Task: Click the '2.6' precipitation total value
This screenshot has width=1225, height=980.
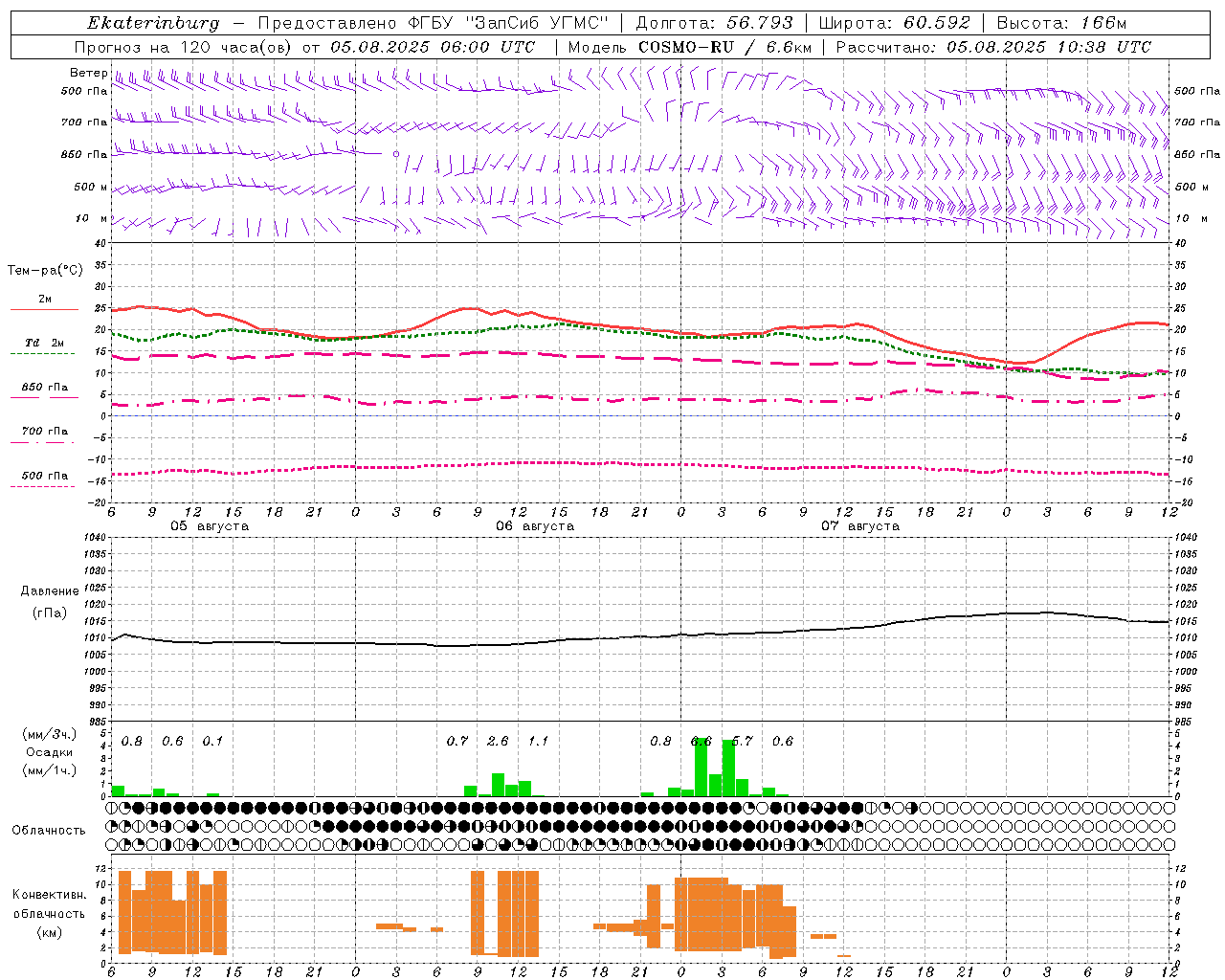Action: pos(498,741)
